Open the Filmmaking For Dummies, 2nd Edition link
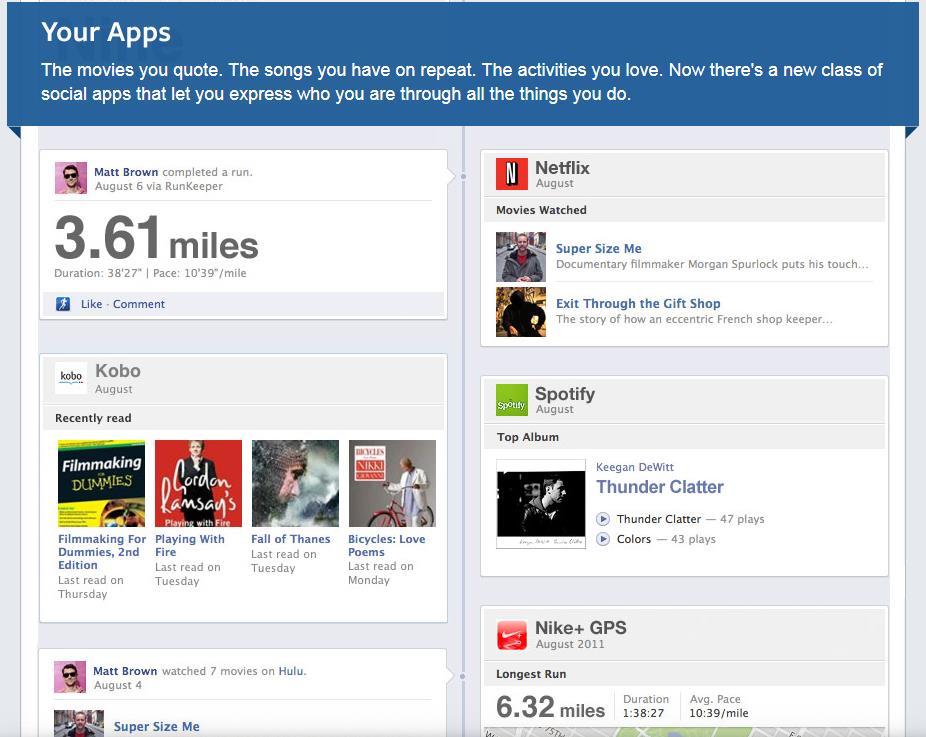The height and width of the screenshot is (737, 926). coord(102,552)
